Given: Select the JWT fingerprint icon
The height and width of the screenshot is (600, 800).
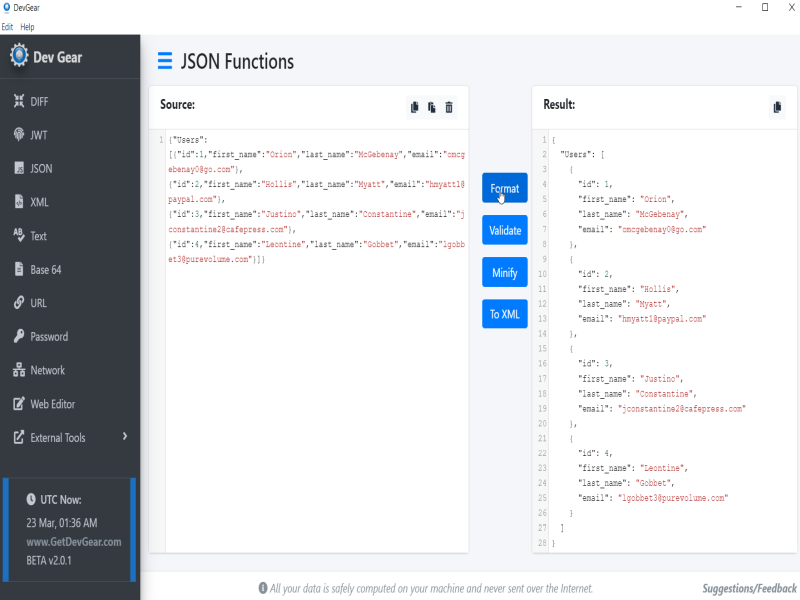Looking at the screenshot, I should (x=19, y=135).
